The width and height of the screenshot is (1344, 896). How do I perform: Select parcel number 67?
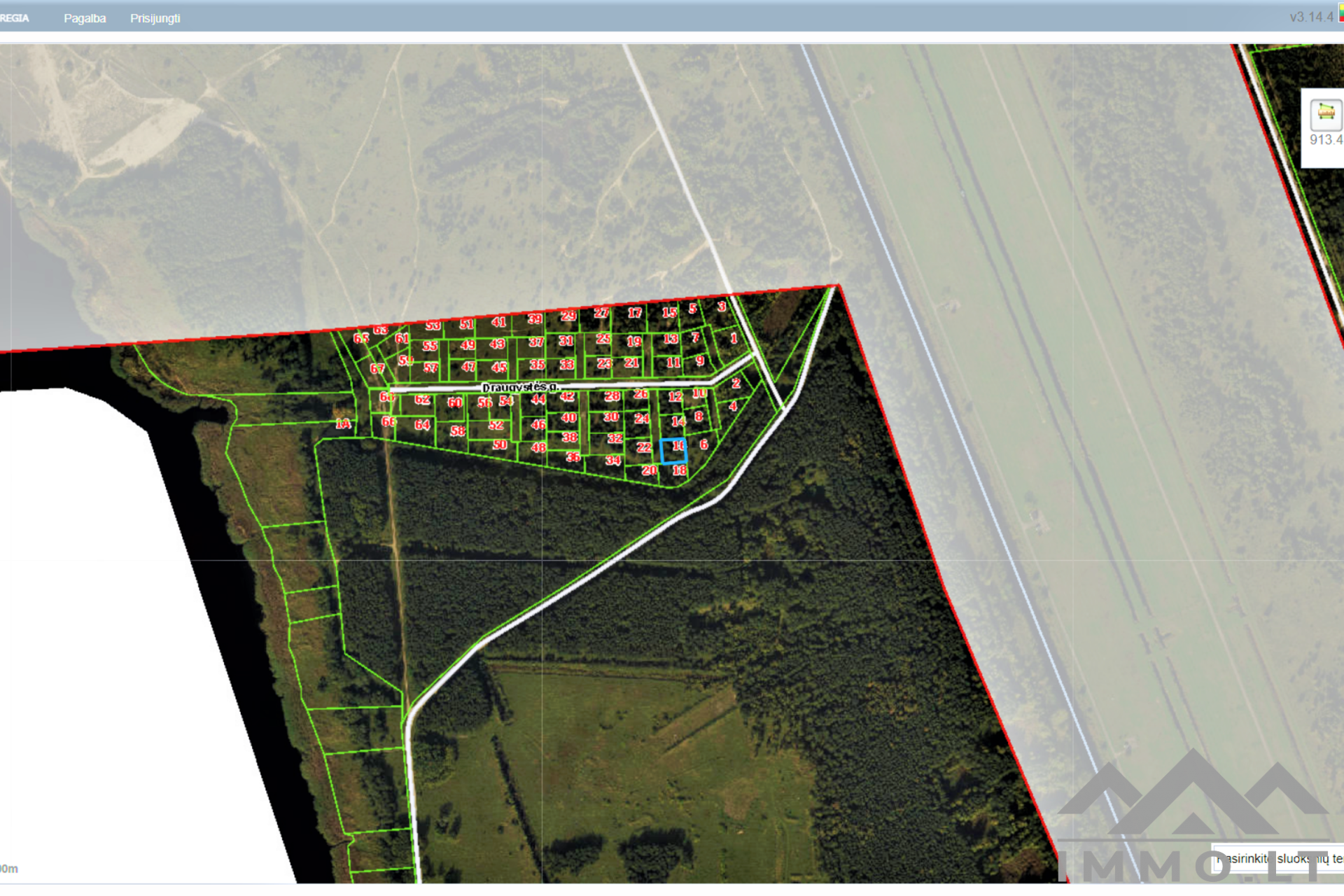click(377, 368)
